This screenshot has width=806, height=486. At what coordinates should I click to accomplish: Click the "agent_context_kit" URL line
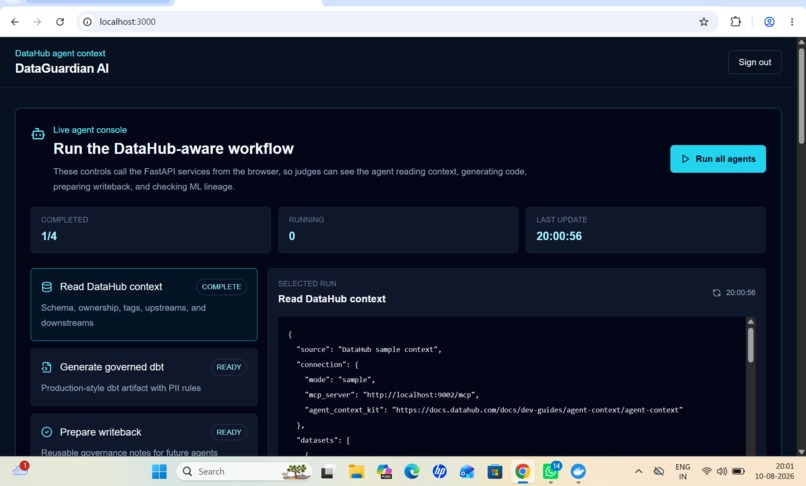click(494, 410)
